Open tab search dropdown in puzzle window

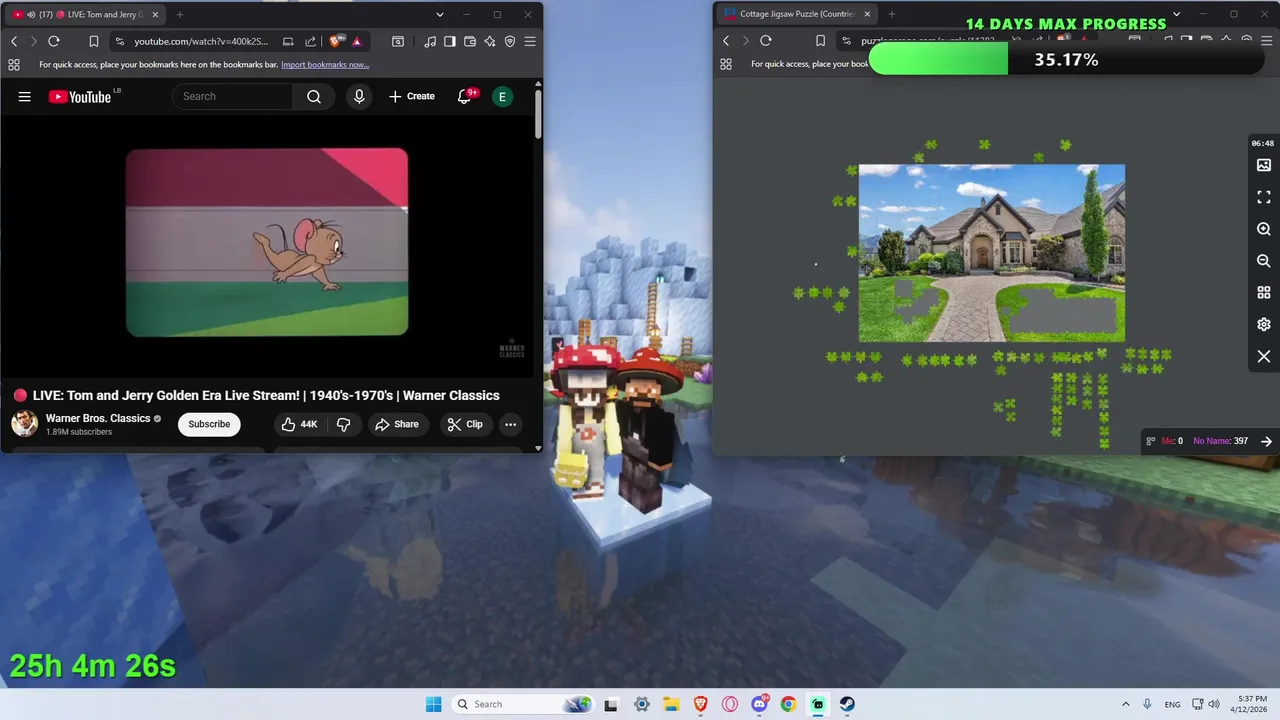click(1176, 14)
